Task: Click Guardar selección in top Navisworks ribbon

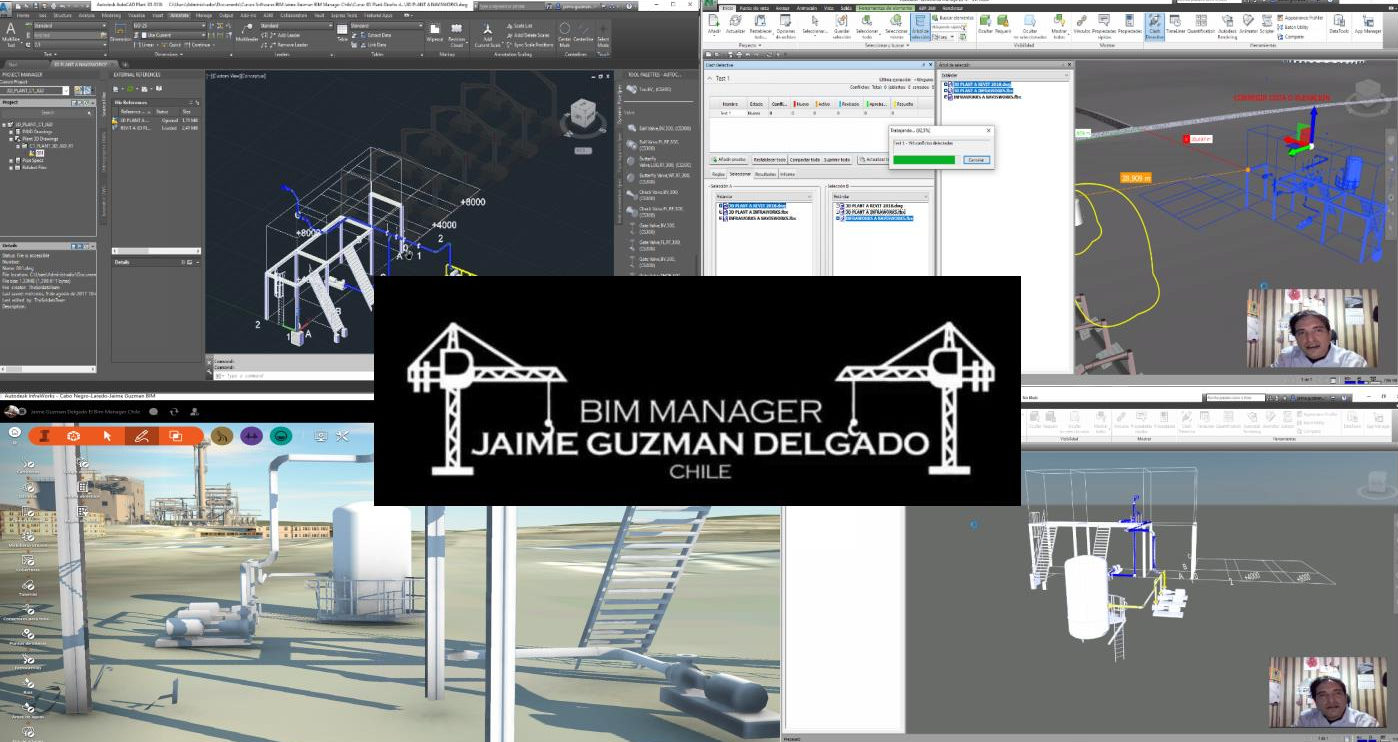Action: tap(842, 26)
